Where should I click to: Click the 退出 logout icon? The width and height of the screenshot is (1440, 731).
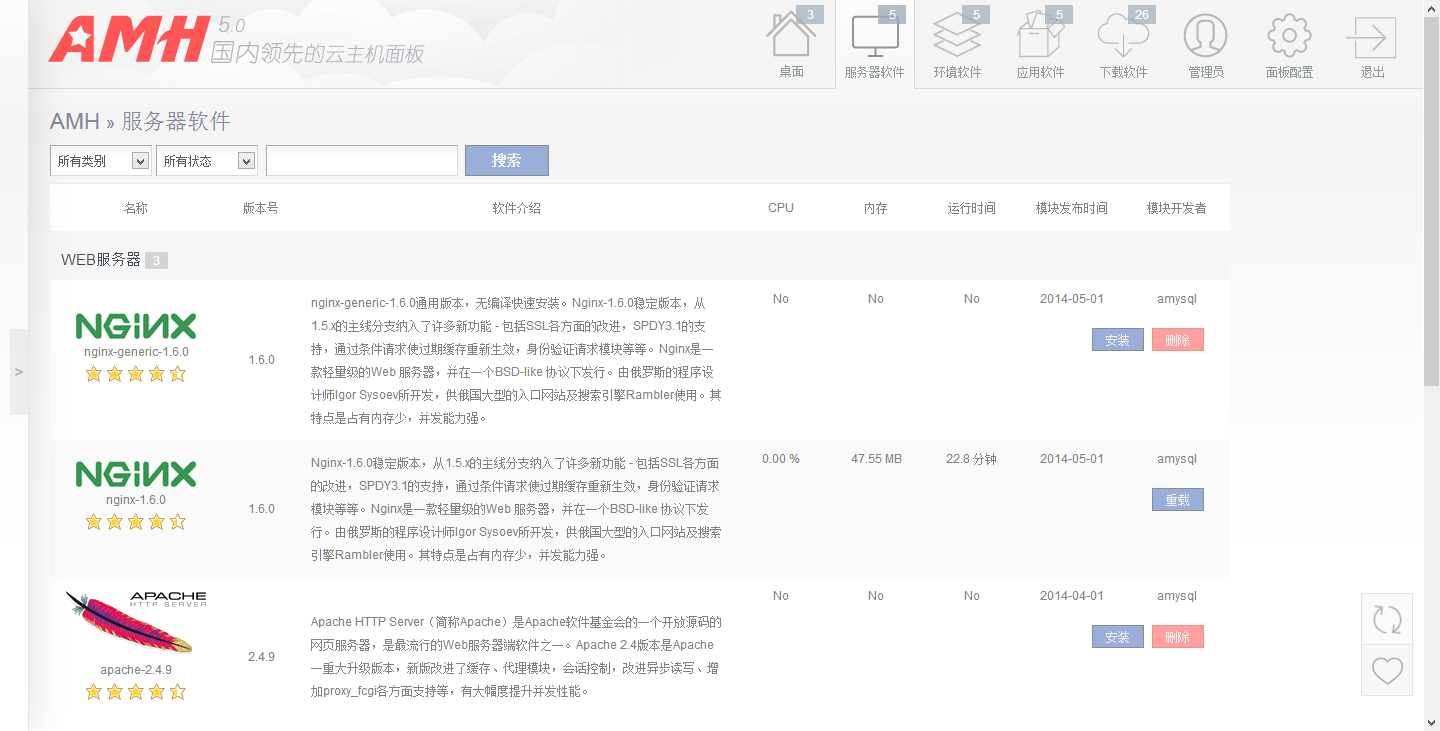tap(1371, 37)
